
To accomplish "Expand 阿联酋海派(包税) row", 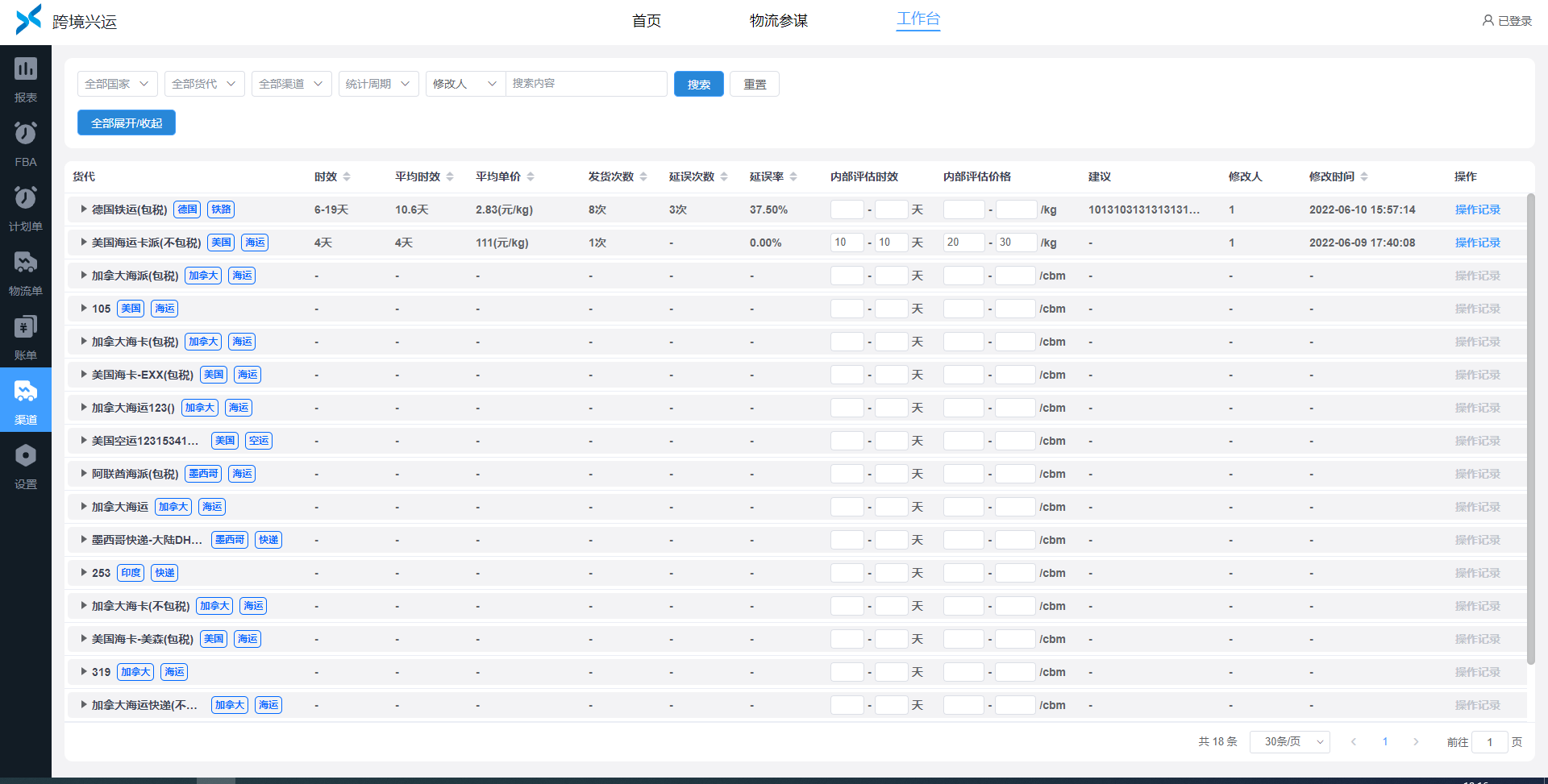I will click(84, 474).
